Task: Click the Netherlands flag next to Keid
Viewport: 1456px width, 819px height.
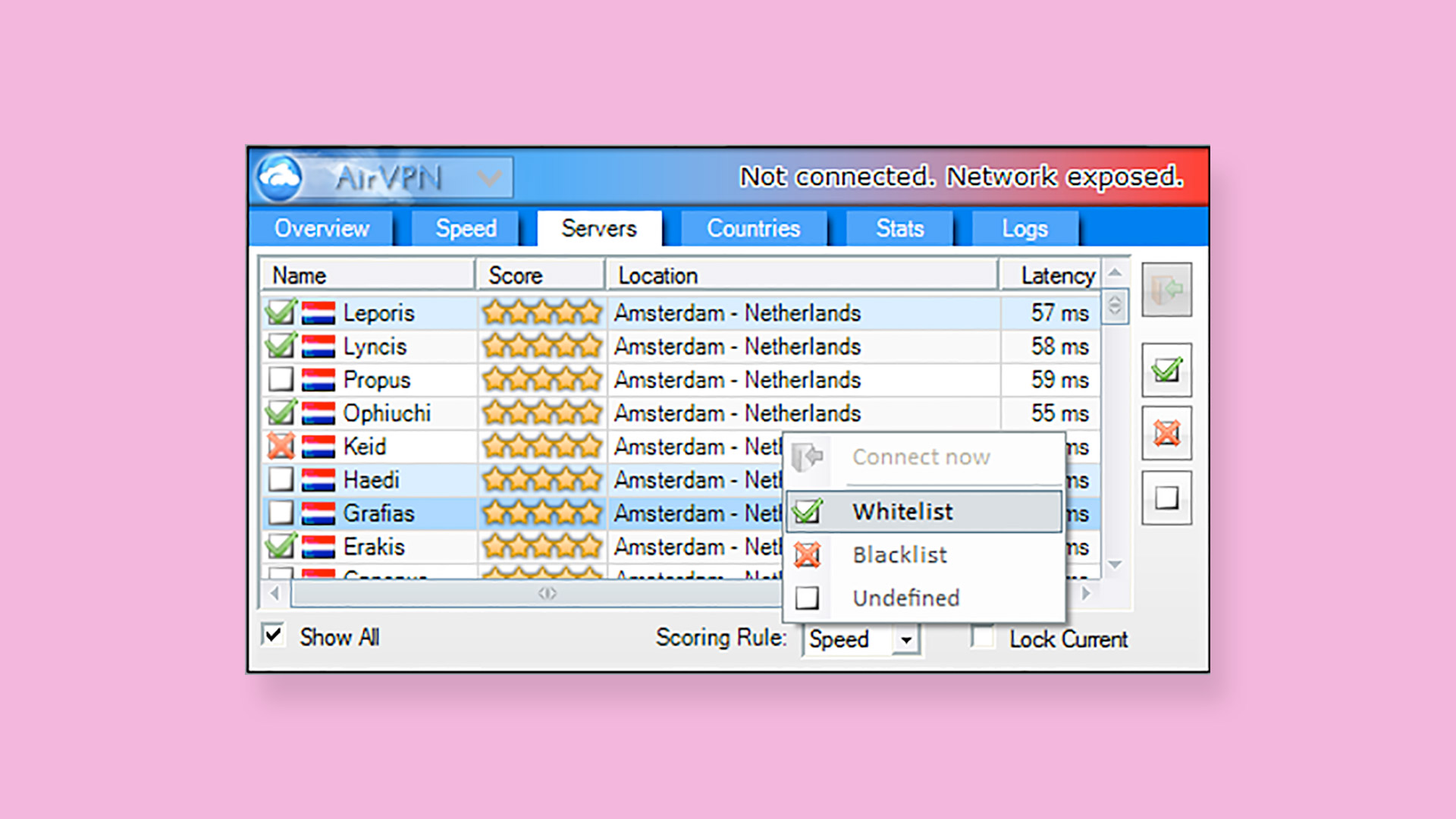Action: pyautogui.click(x=318, y=446)
